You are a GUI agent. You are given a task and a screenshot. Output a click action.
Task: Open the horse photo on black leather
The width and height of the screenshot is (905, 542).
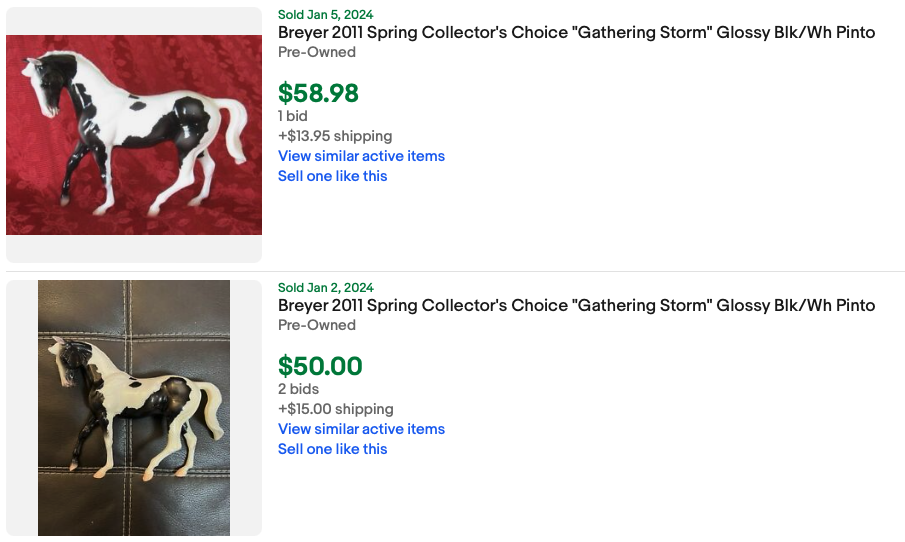click(134, 407)
